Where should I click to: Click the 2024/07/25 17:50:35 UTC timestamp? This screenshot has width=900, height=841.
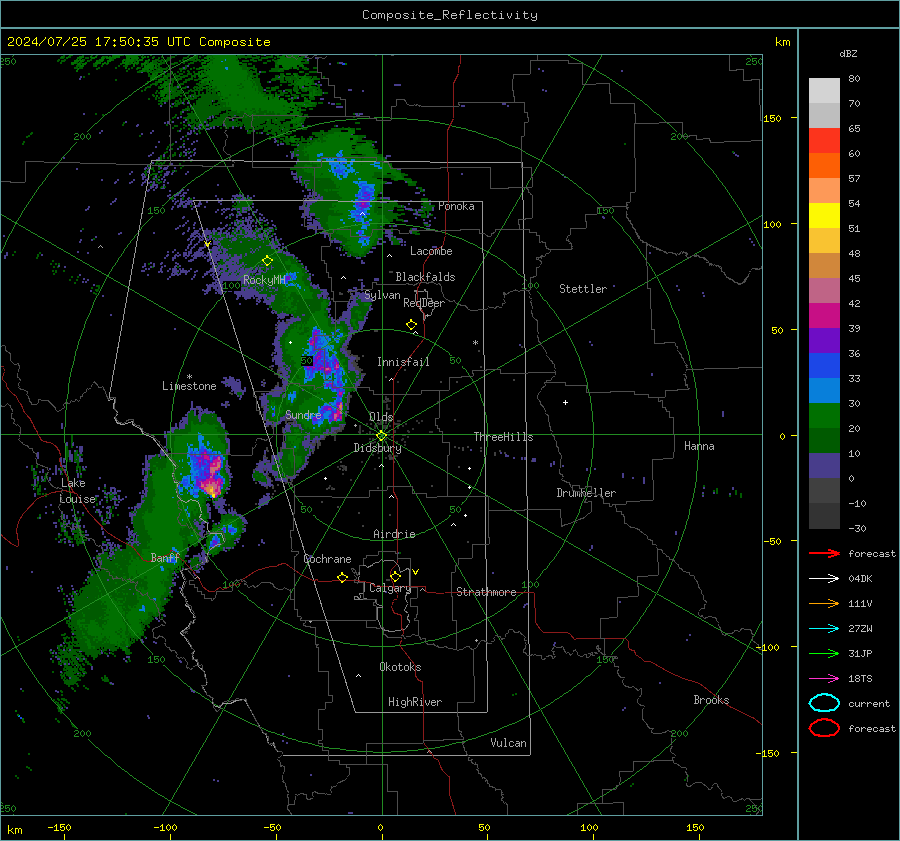point(98,42)
